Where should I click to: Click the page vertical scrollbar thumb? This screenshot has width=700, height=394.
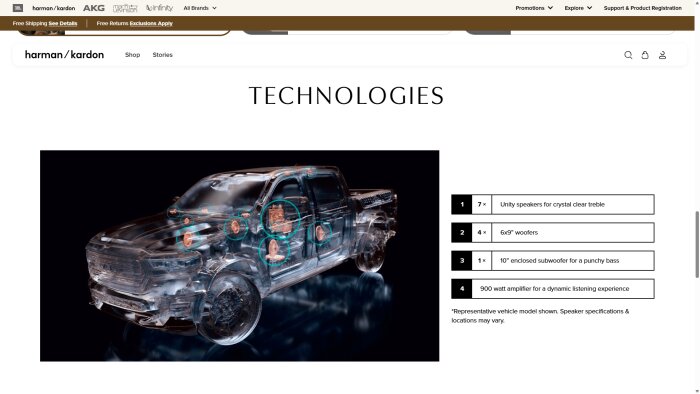pyautogui.click(x=696, y=244)
